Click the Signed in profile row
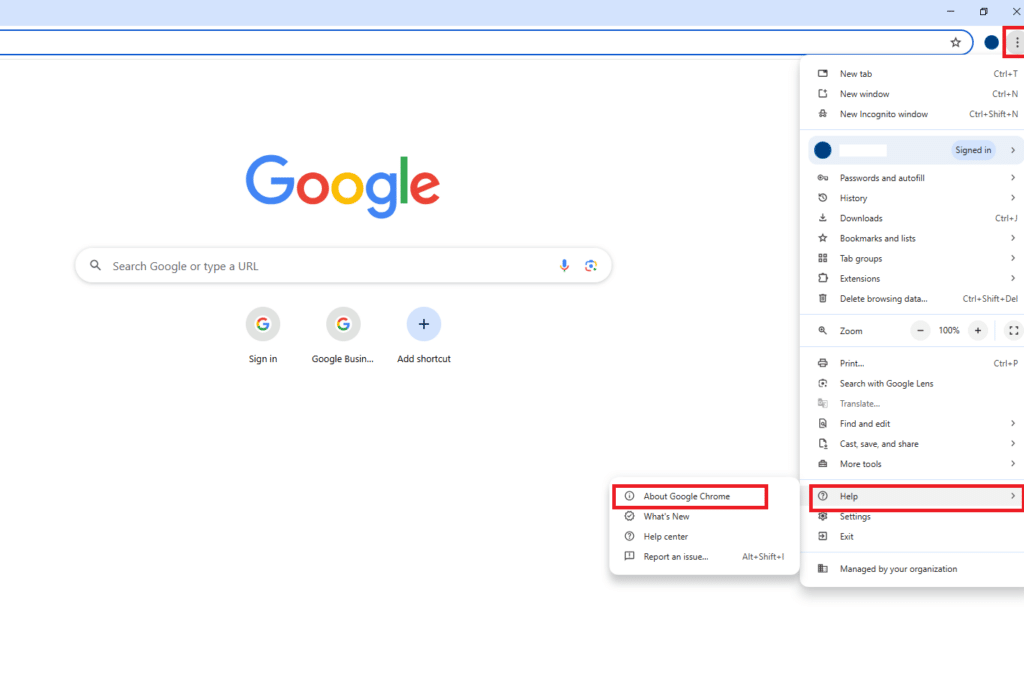 [x=916, y=150]
